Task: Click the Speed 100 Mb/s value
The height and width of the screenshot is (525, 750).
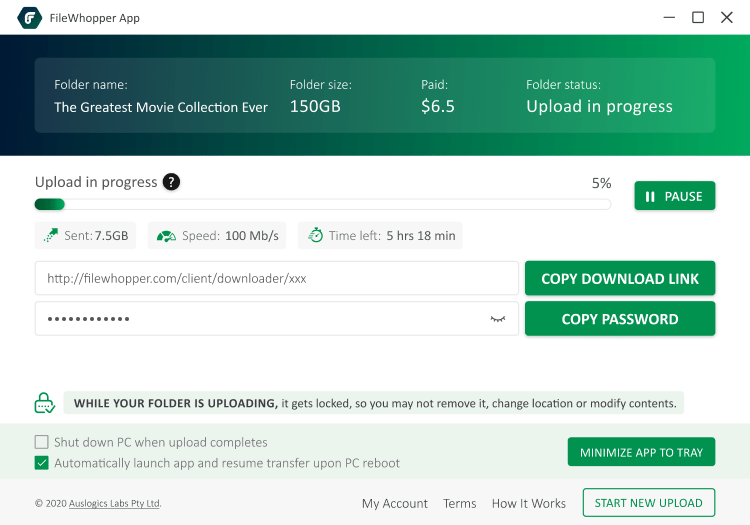Action: coord(252,236)
